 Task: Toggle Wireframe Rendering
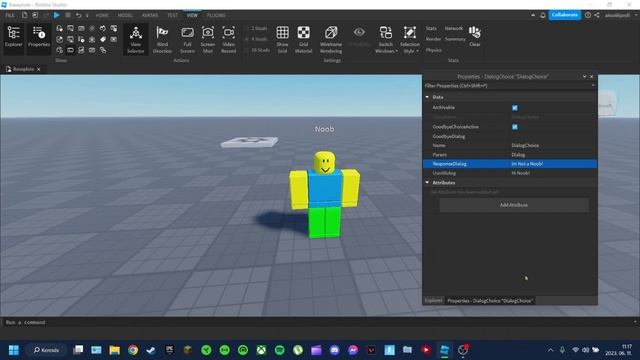331,39
